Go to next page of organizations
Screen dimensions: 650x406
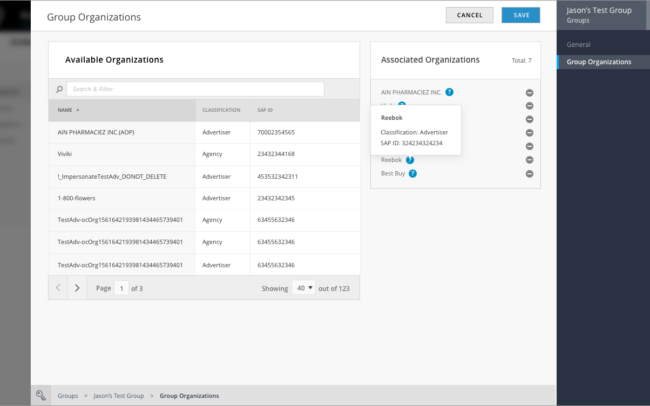click(x=77, y=288)
